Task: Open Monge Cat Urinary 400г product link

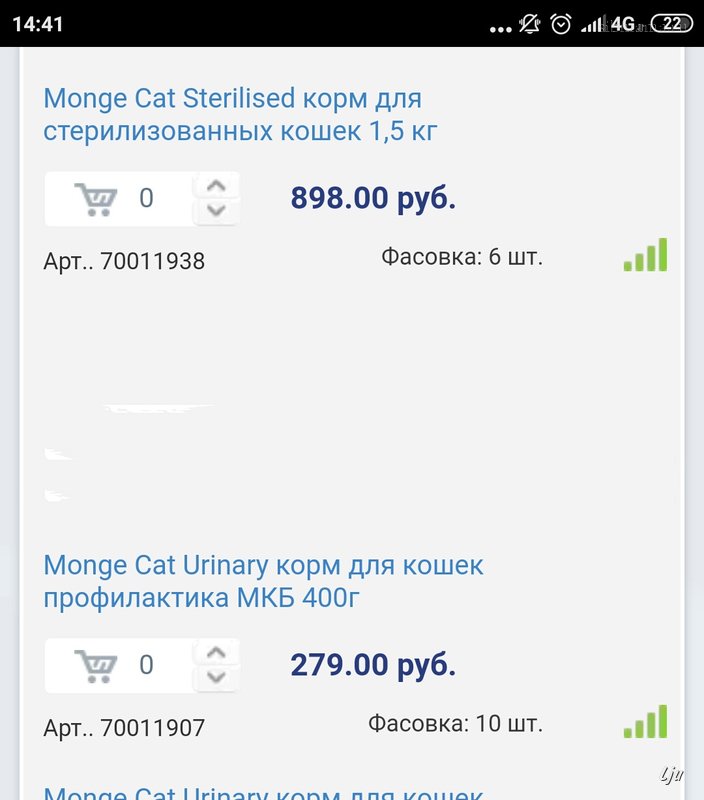Action: pyautogui.click(x=263, y=581)
